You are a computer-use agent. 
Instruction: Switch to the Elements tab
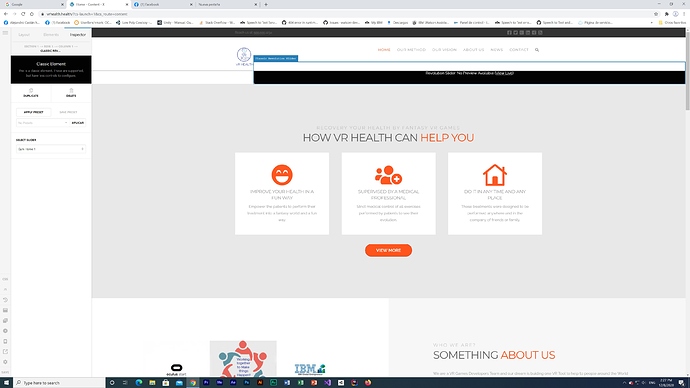[51, 34]
